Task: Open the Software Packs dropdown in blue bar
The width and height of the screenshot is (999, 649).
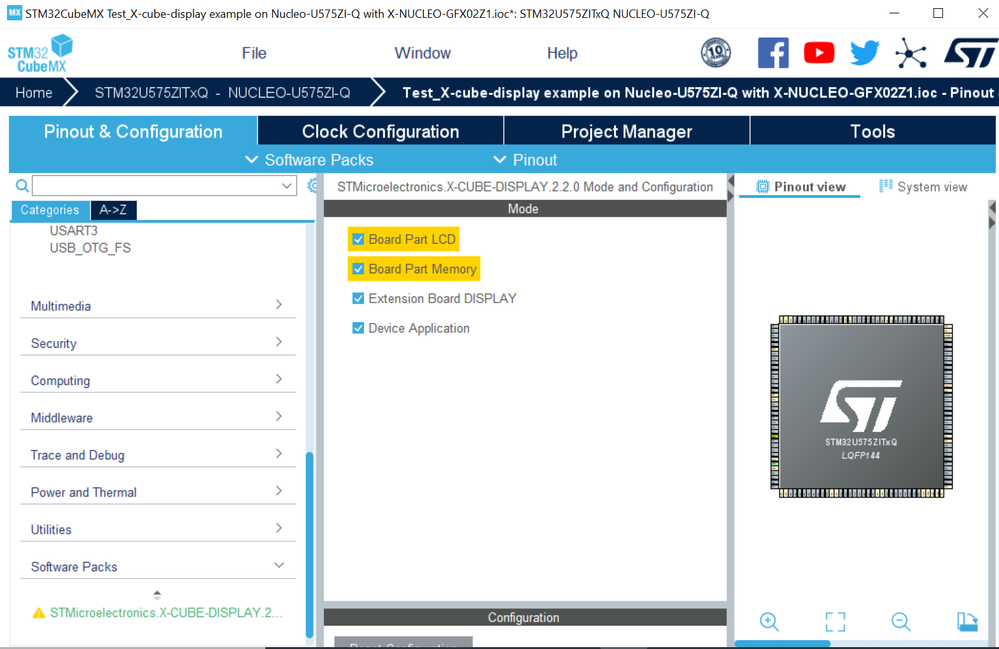Action: 310,160
